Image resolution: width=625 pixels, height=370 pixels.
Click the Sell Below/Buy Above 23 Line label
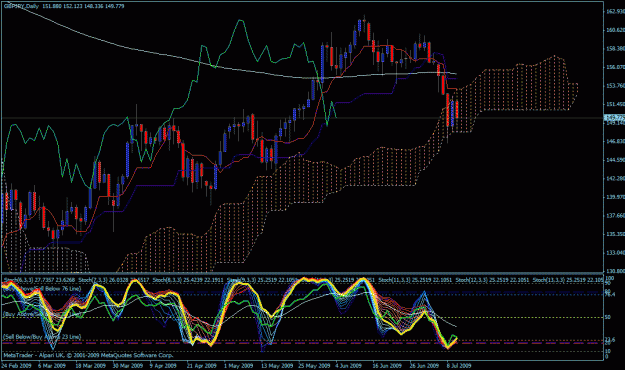[x=42, y=337]
